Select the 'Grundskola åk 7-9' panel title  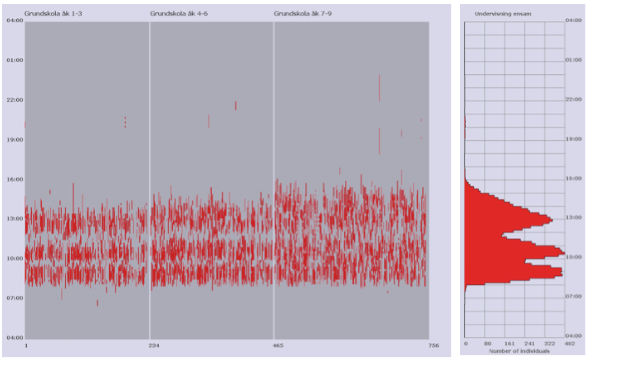(x=303, y=14)
